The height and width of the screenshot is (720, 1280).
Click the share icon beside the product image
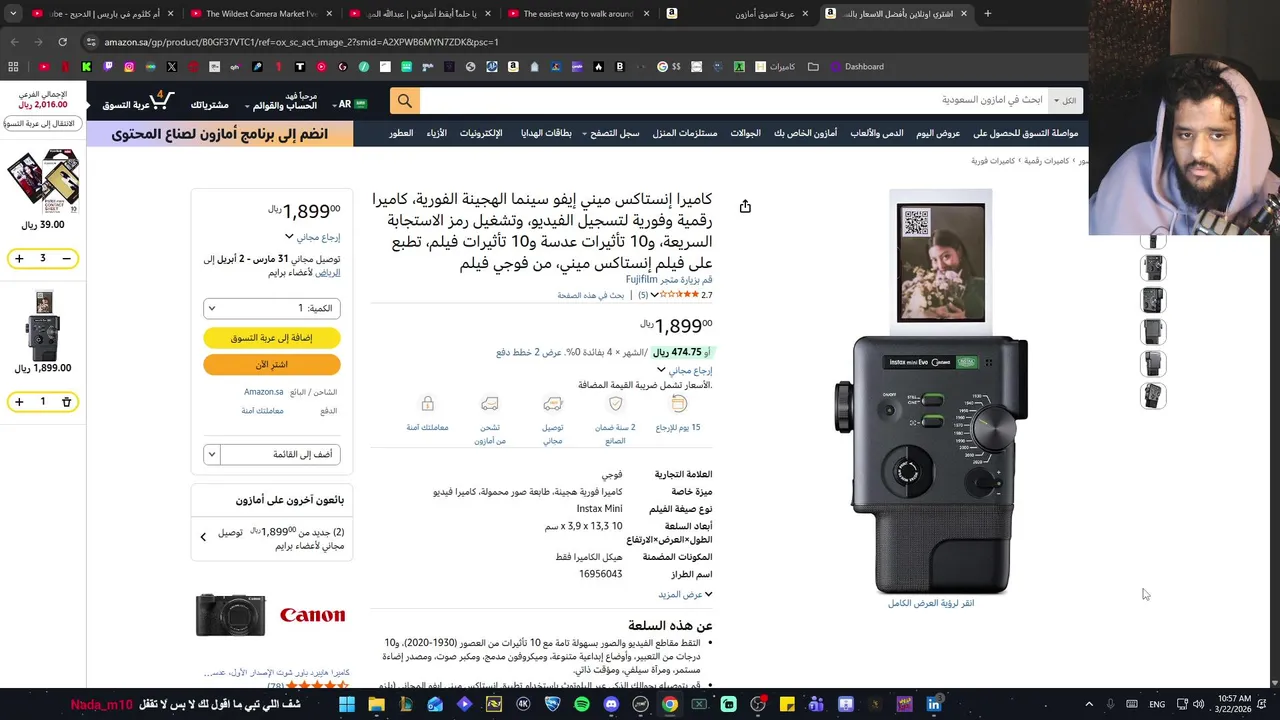(x=745, y=206)
